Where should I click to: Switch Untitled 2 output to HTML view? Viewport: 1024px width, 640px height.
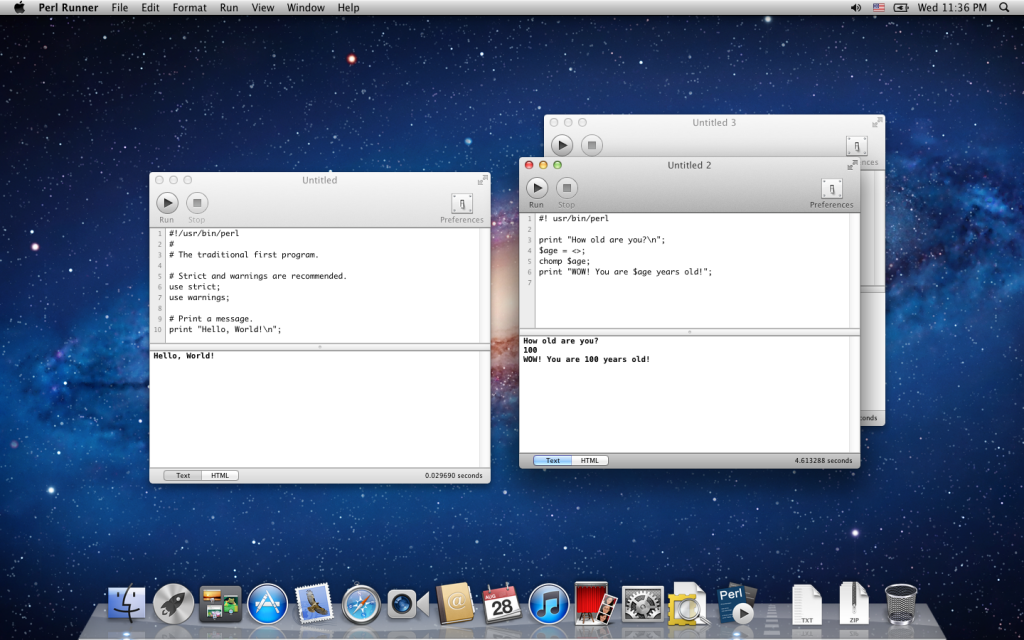[590, 460]
